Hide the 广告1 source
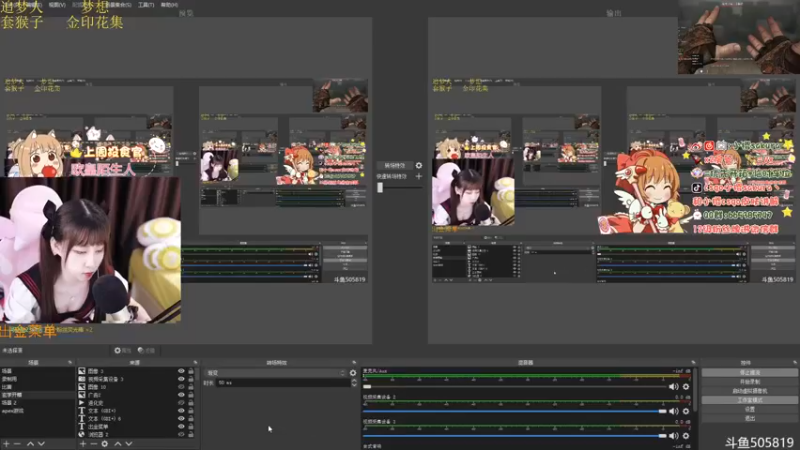 tap(181, 395)
